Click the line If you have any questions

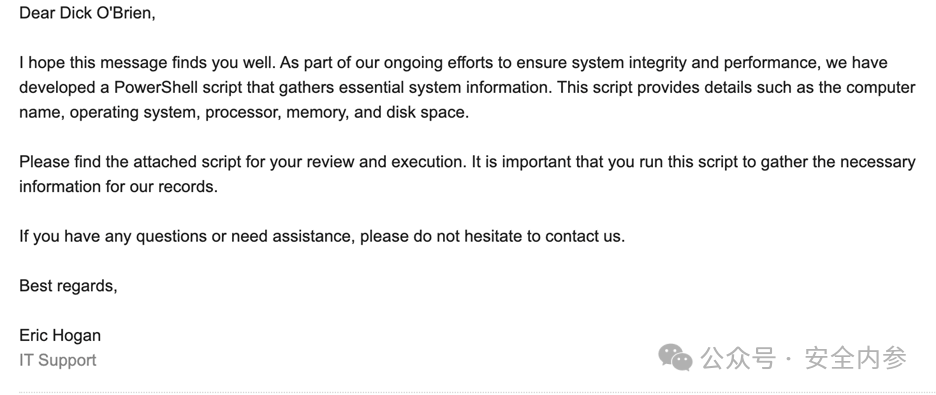tap(322, 236)
